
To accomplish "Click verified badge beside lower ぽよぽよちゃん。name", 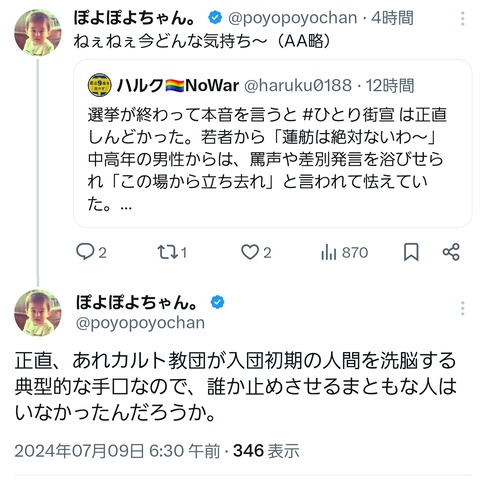I will coord(217,302).
